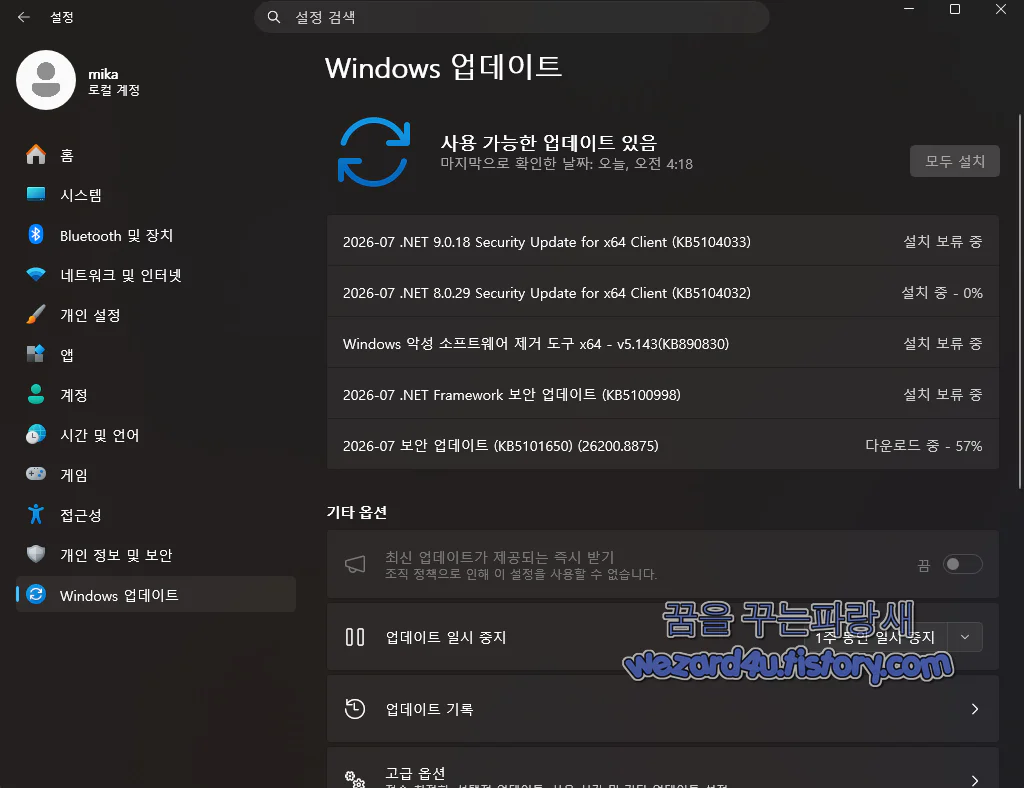This screenshot has height=788, width=1024.
Task: Select the KB5104032 .NET 8.0.29 update row
Action: click(663, 292)
